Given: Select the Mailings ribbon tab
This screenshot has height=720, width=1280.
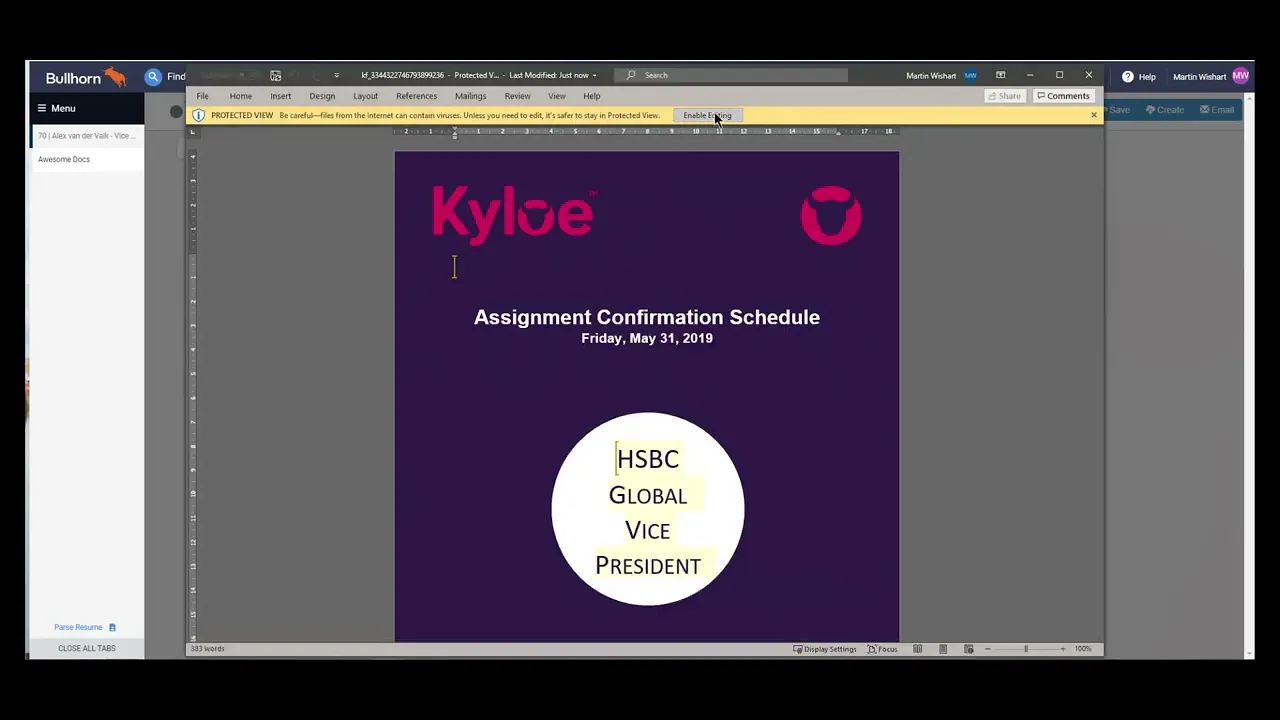Looking at the screenshot, I should tap(470, 96).
